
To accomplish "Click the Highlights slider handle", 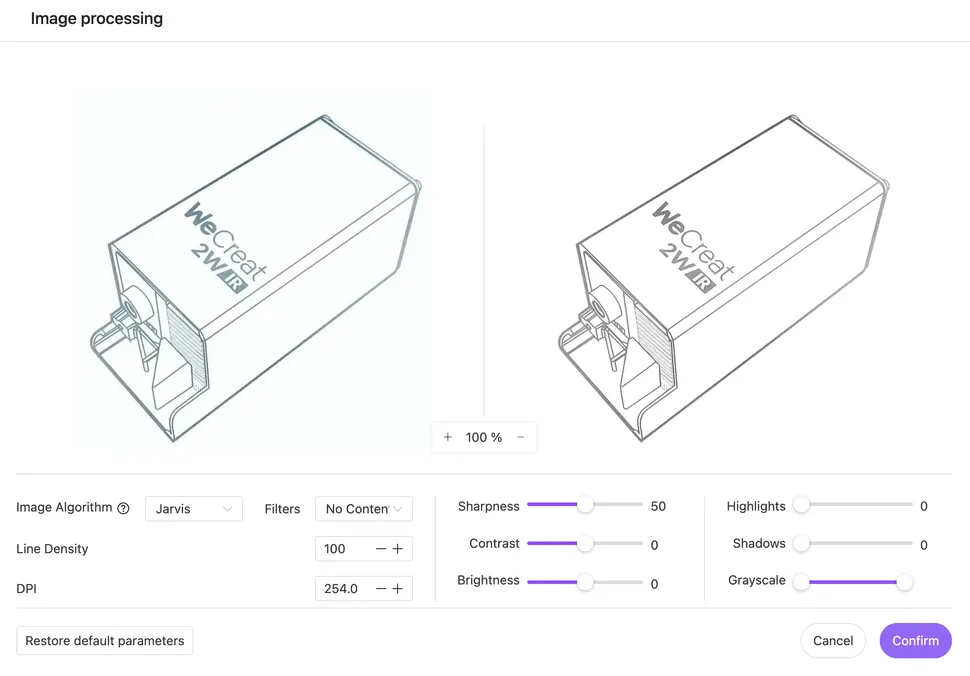I will click(801, 506).
